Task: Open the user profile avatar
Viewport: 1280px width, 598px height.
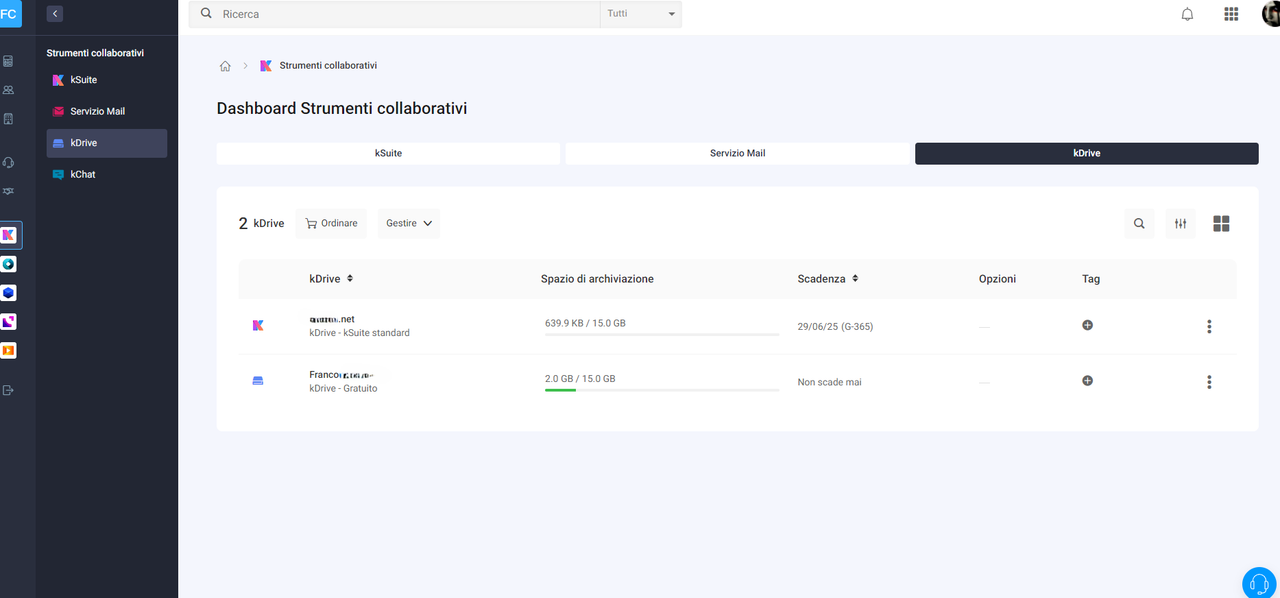Action: 1270,14
